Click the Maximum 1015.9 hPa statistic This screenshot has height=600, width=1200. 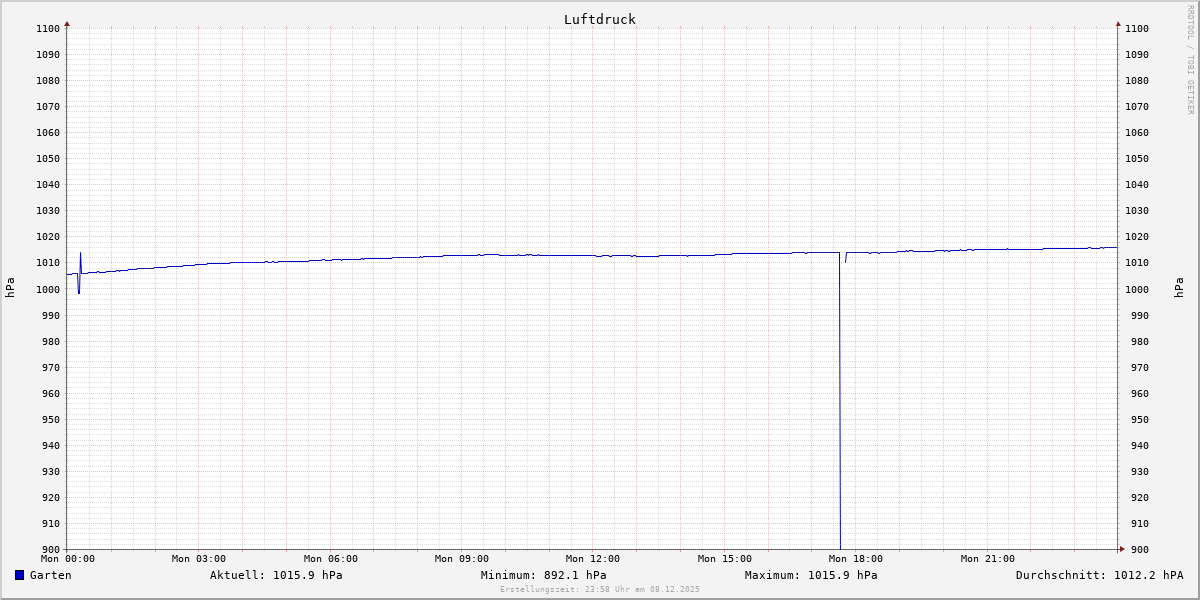tap(811, 575)
